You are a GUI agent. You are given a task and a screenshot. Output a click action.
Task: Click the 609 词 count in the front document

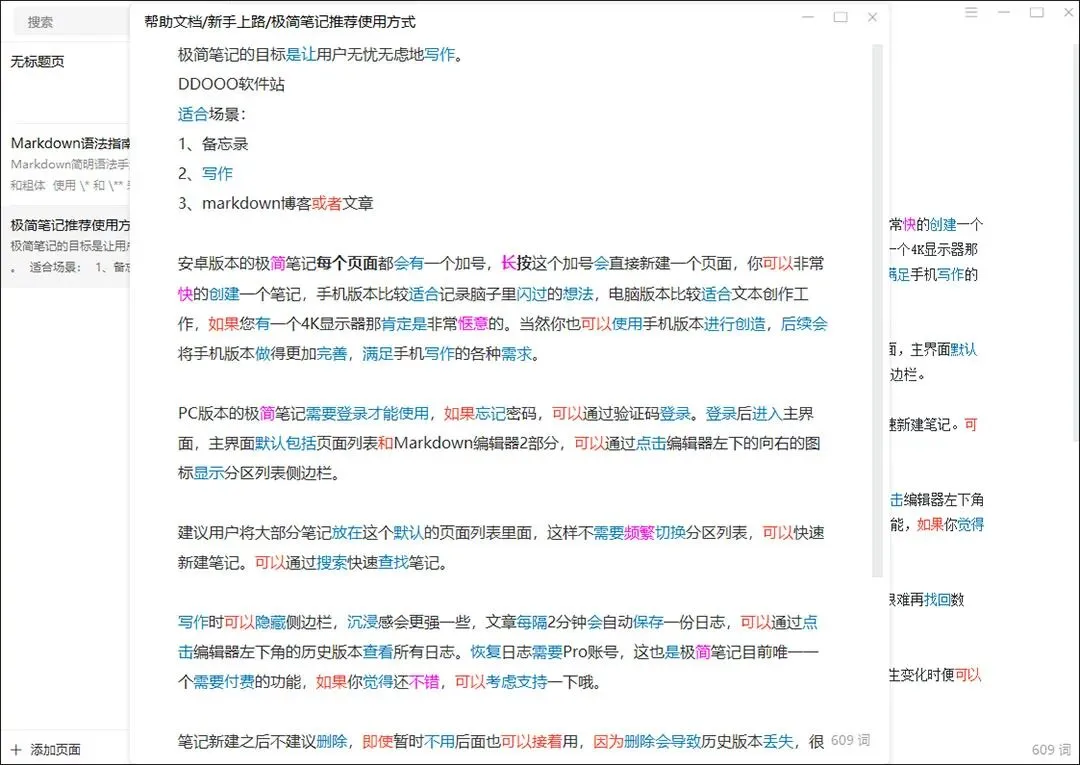850,740
